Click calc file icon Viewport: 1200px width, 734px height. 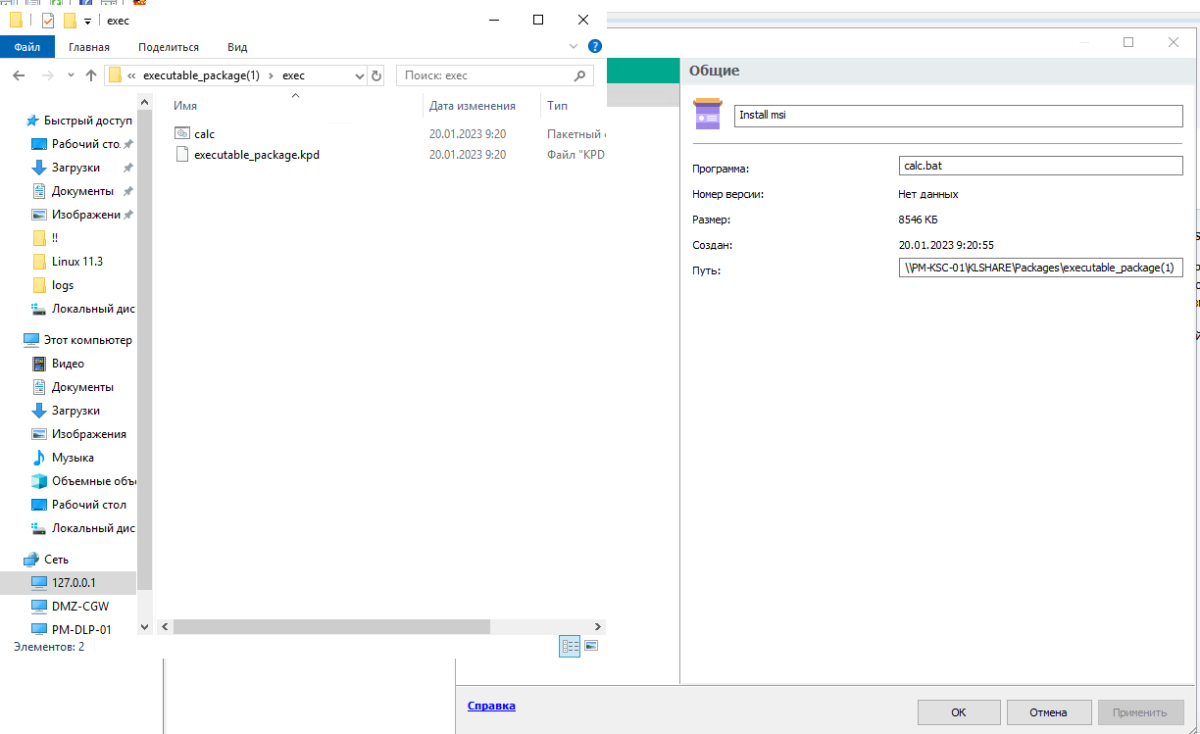click(181, 133)
